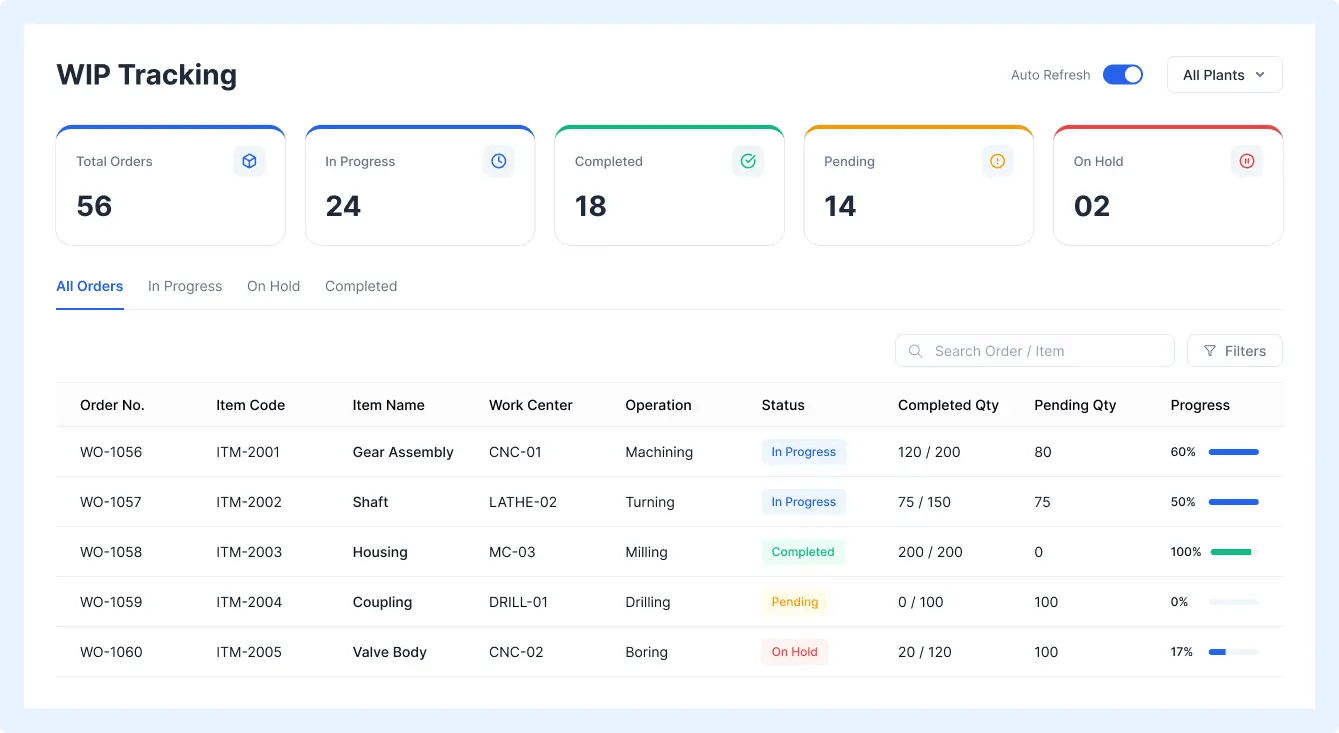Select the All Orders tab
The width and height of the screenshot is (1339, 733).
click(x=90, y=286)
